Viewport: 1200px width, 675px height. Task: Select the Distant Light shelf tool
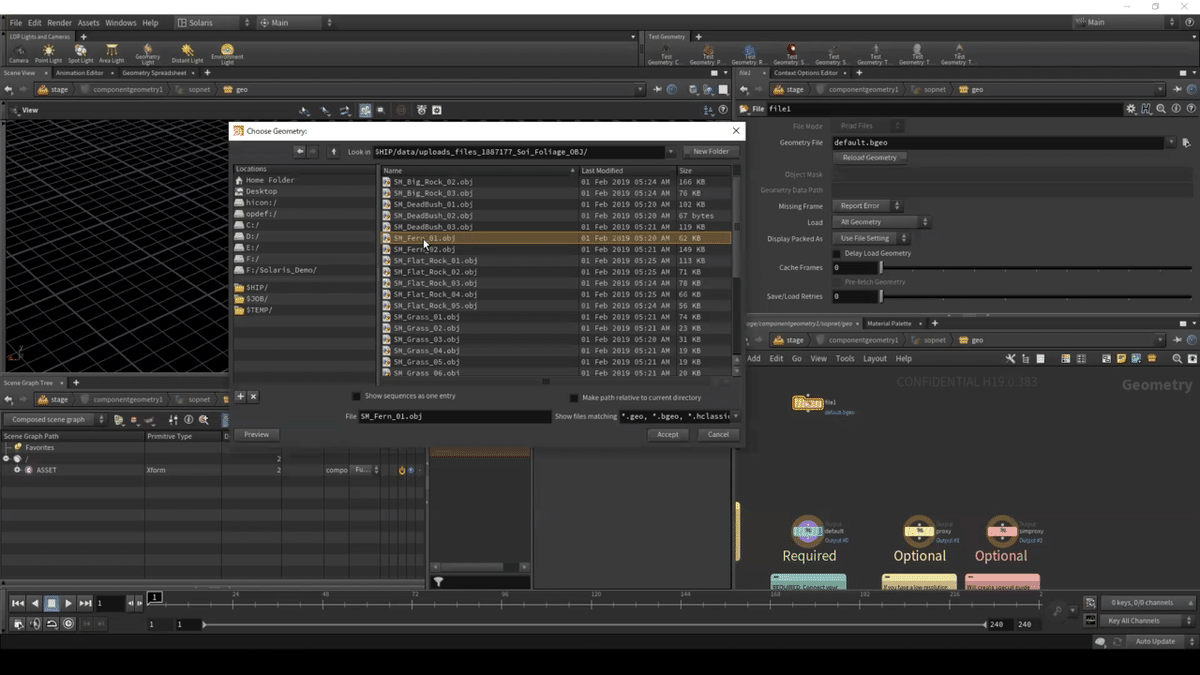tap(187, 53)
